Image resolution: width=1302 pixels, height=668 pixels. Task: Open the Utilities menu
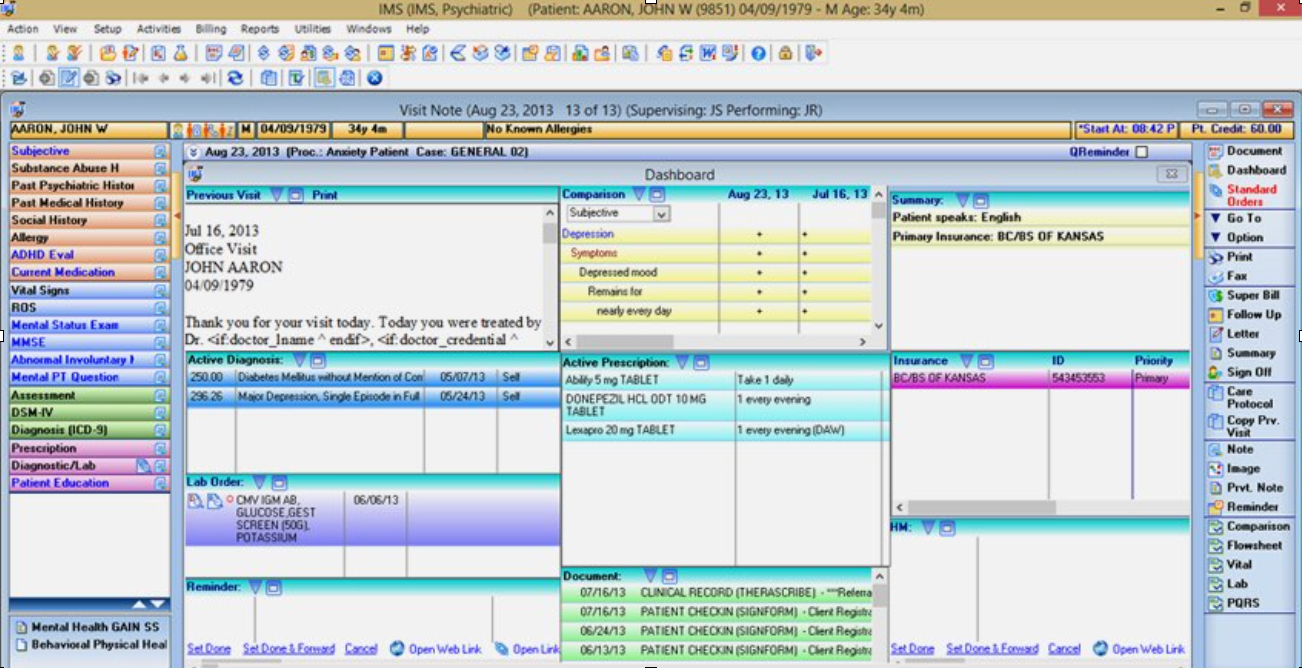click(x=312, y=29)
